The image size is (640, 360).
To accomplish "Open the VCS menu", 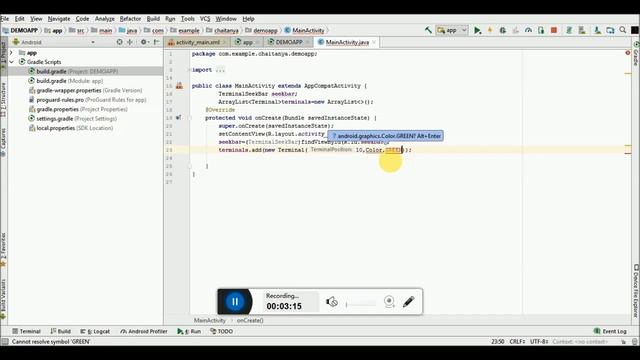I will tap(205, 19).
